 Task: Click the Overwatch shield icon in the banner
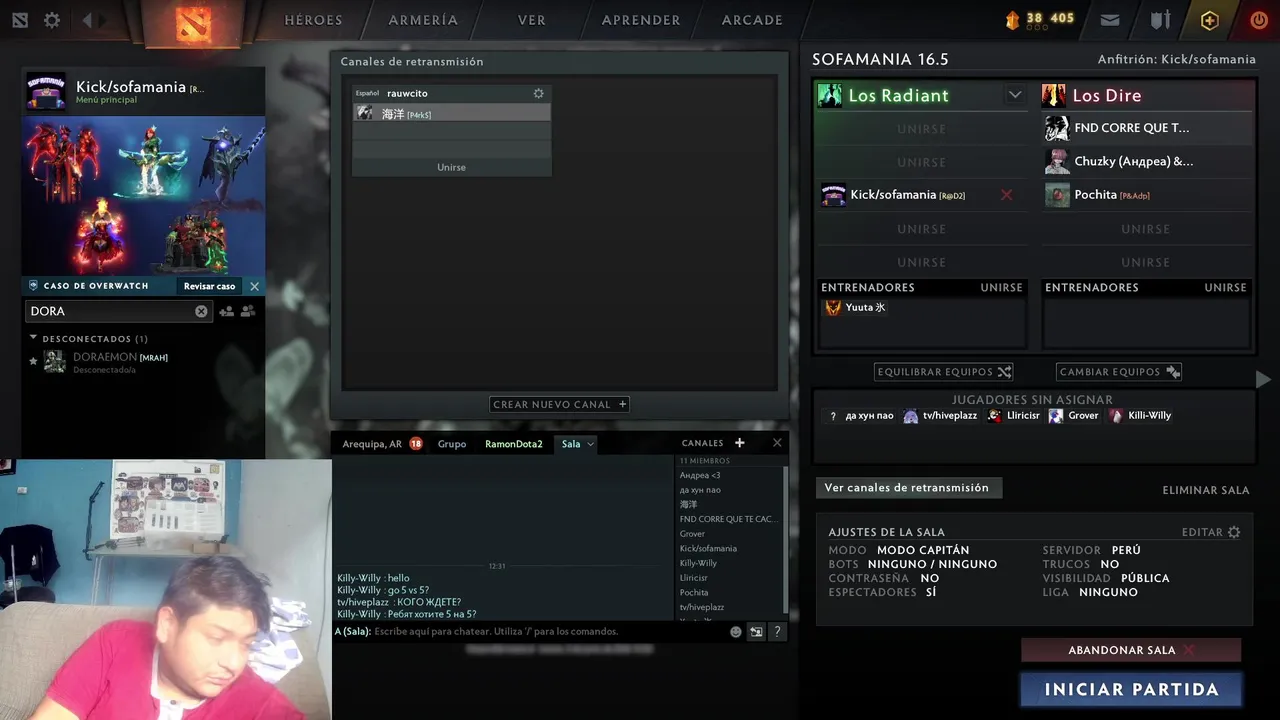click(x=34, y=286)
